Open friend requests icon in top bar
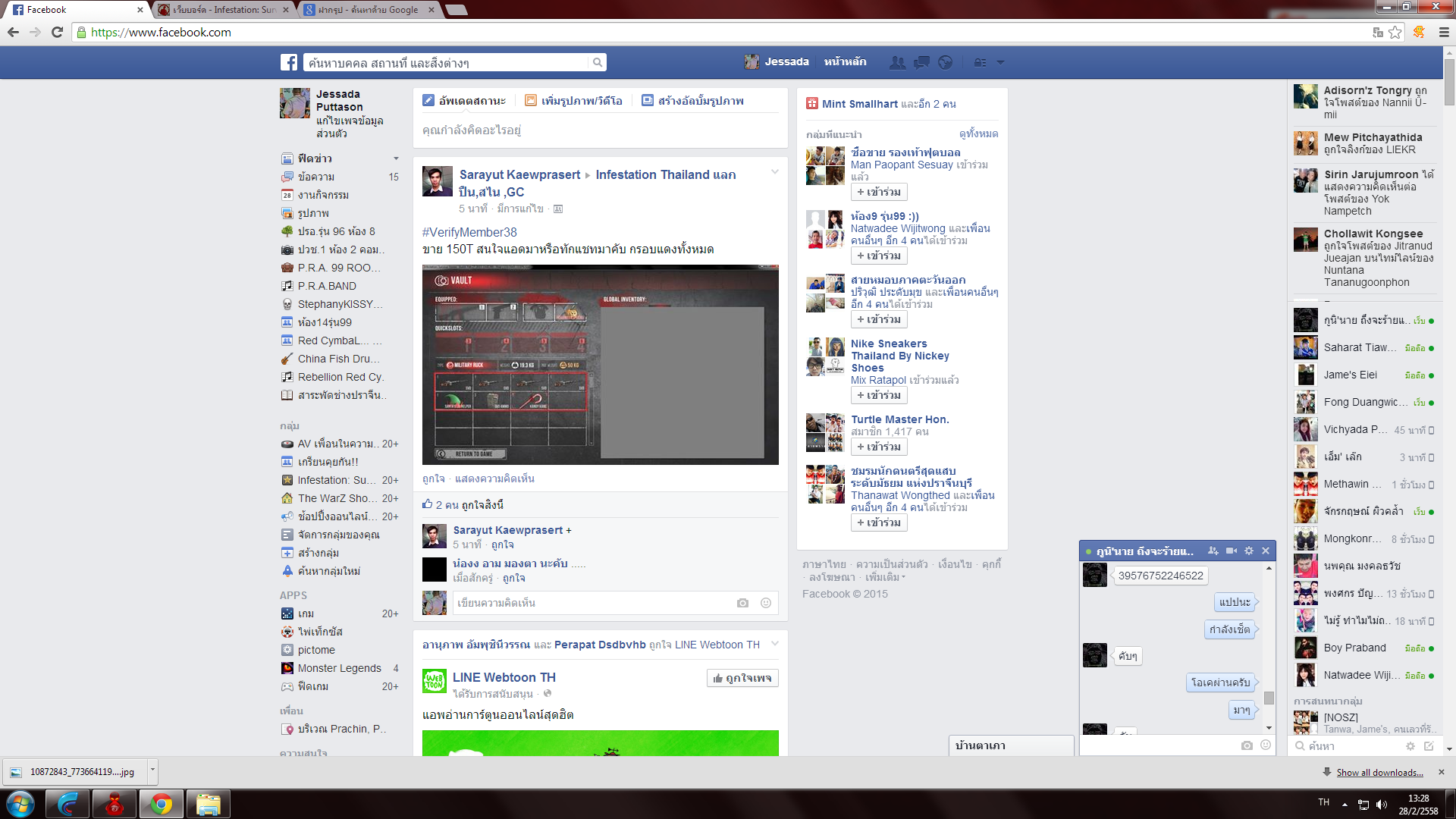1456x819 pixels. tap(897, 62)
